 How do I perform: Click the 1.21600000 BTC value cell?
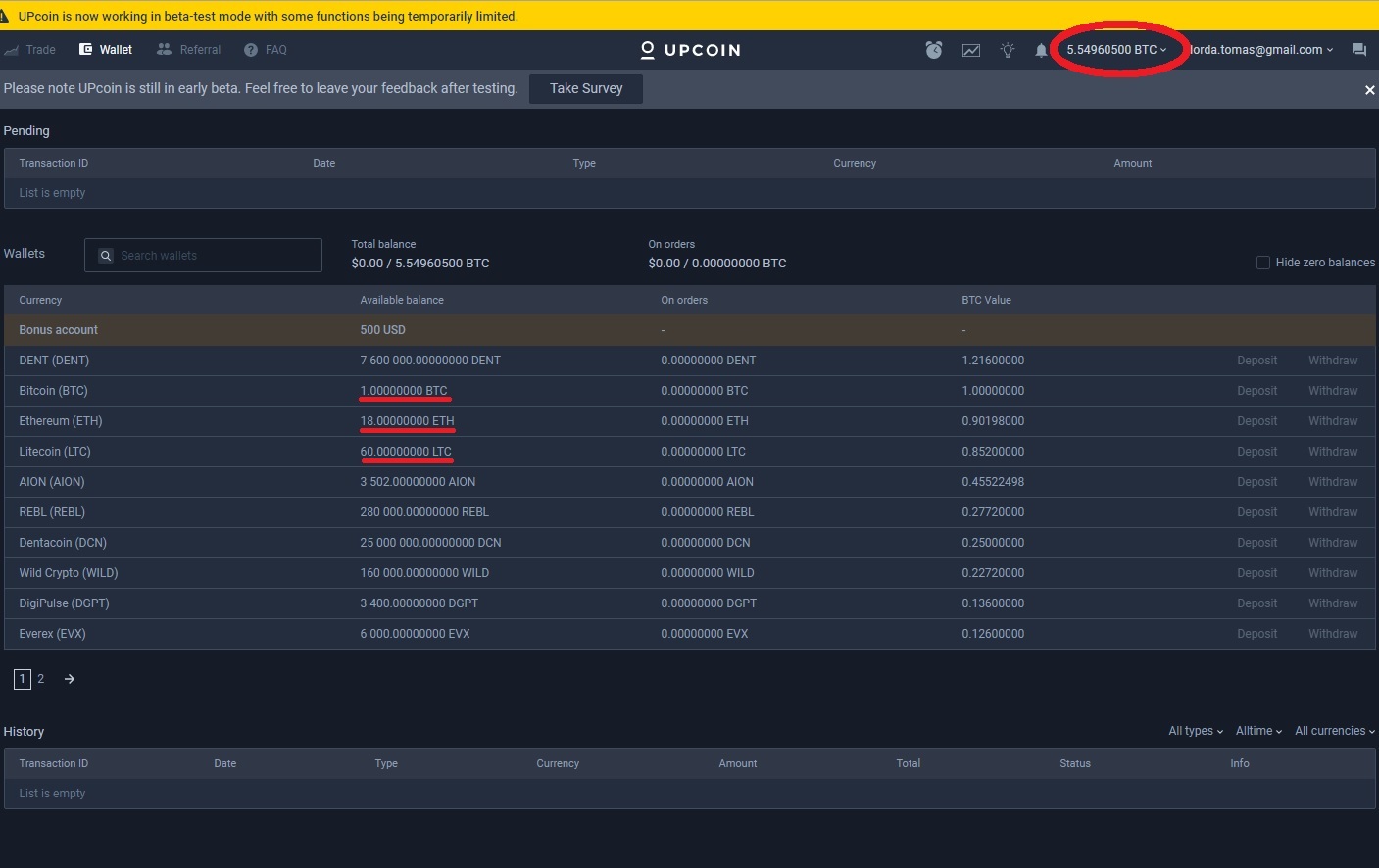tap(993, 361)
